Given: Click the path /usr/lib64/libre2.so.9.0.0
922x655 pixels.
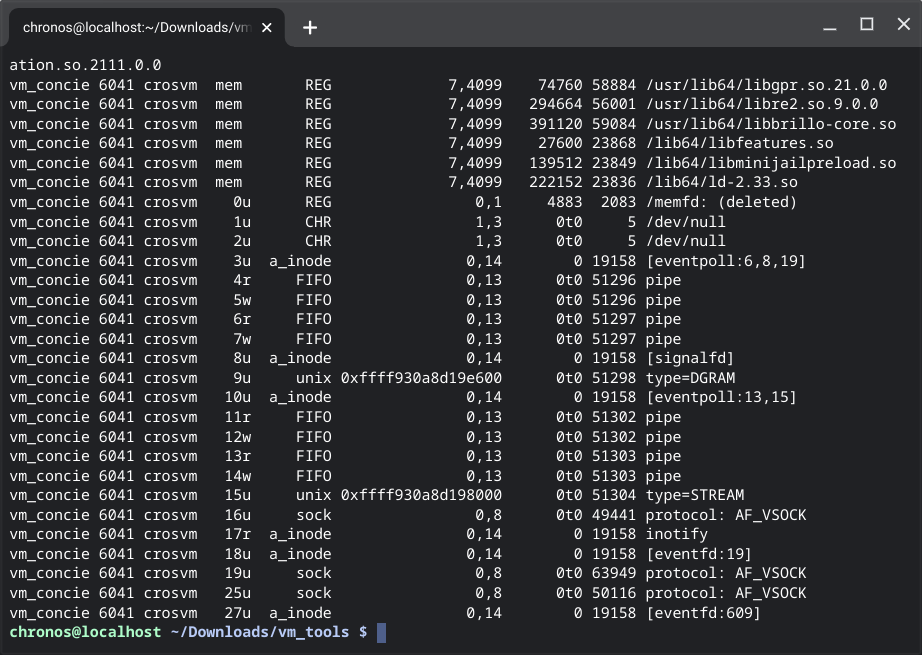Looking at the screenshot, I should tap(762, 105).
